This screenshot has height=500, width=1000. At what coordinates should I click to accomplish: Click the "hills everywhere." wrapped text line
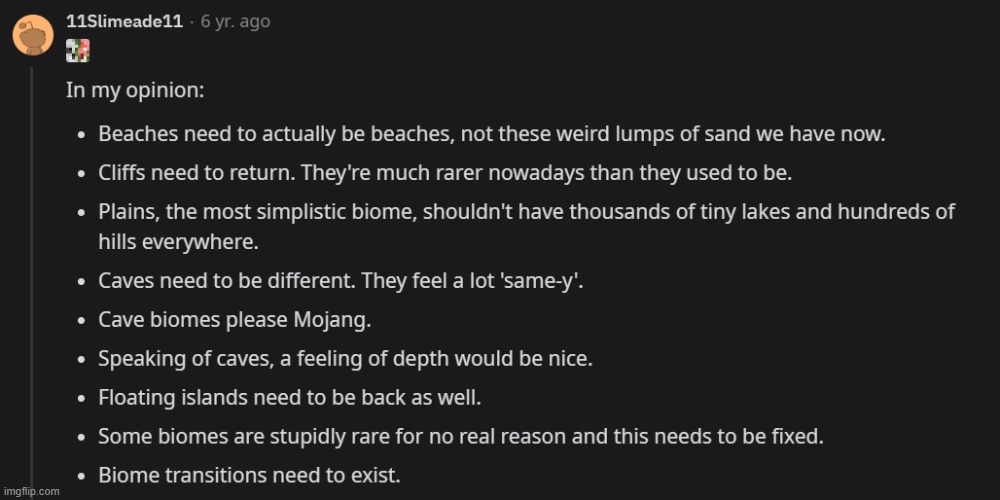pyautogui.click(x=166, y=241)
